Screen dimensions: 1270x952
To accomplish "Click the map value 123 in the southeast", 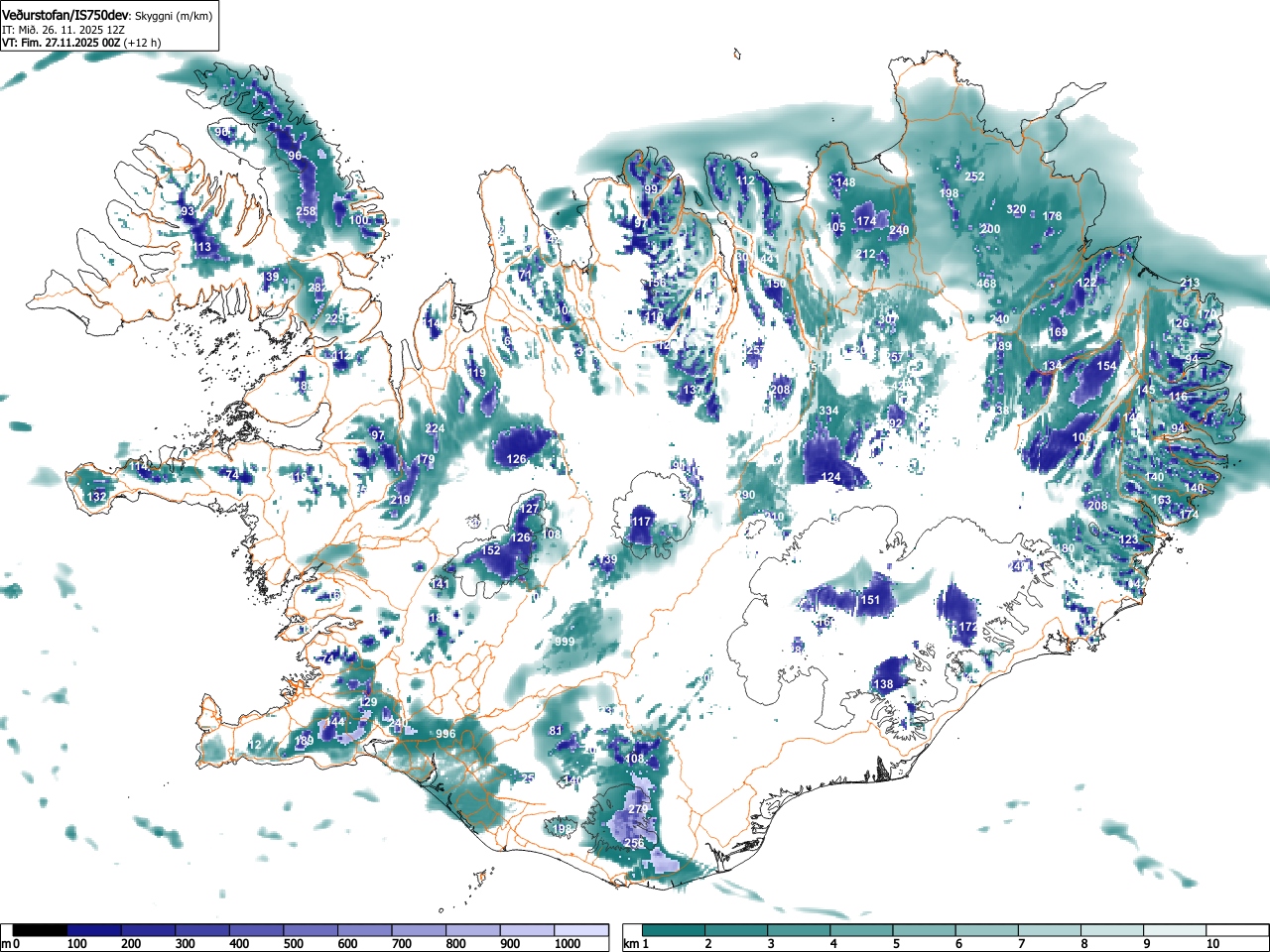I will tap(1129, 539).
